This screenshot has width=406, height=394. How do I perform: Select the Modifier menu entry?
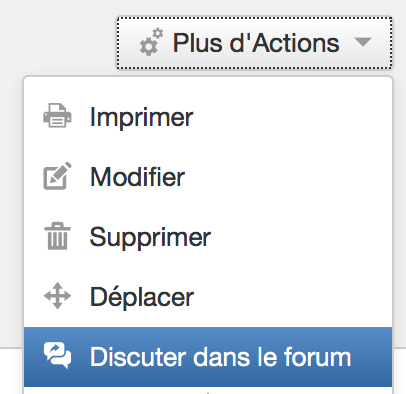208,177
